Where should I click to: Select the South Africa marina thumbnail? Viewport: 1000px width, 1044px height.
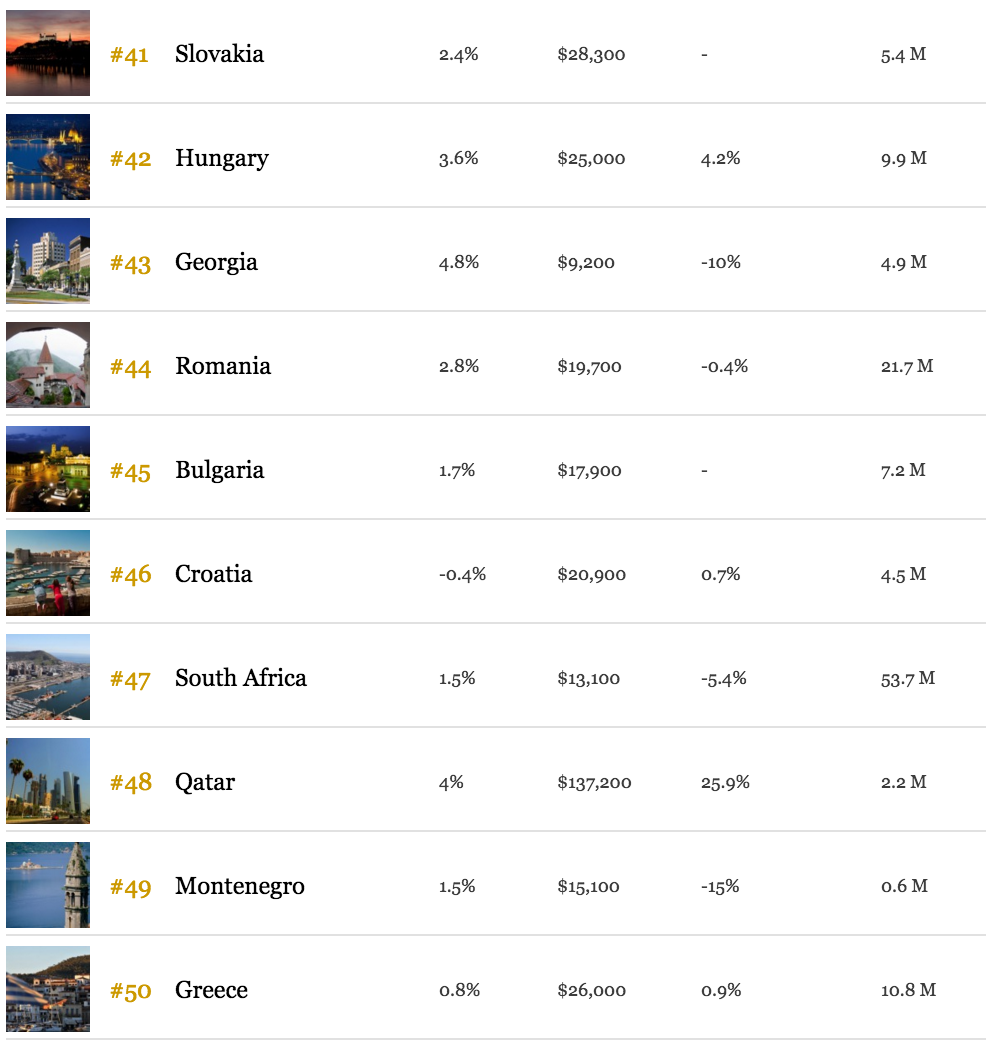click(x=48, y=677)
